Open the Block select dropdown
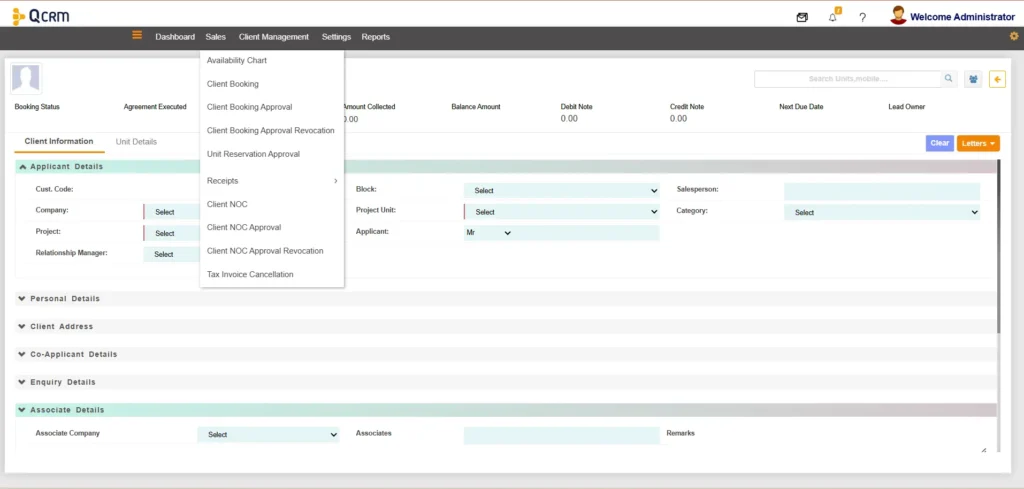The height and width of the screenshot is (489, 1024). pos(562,191)
